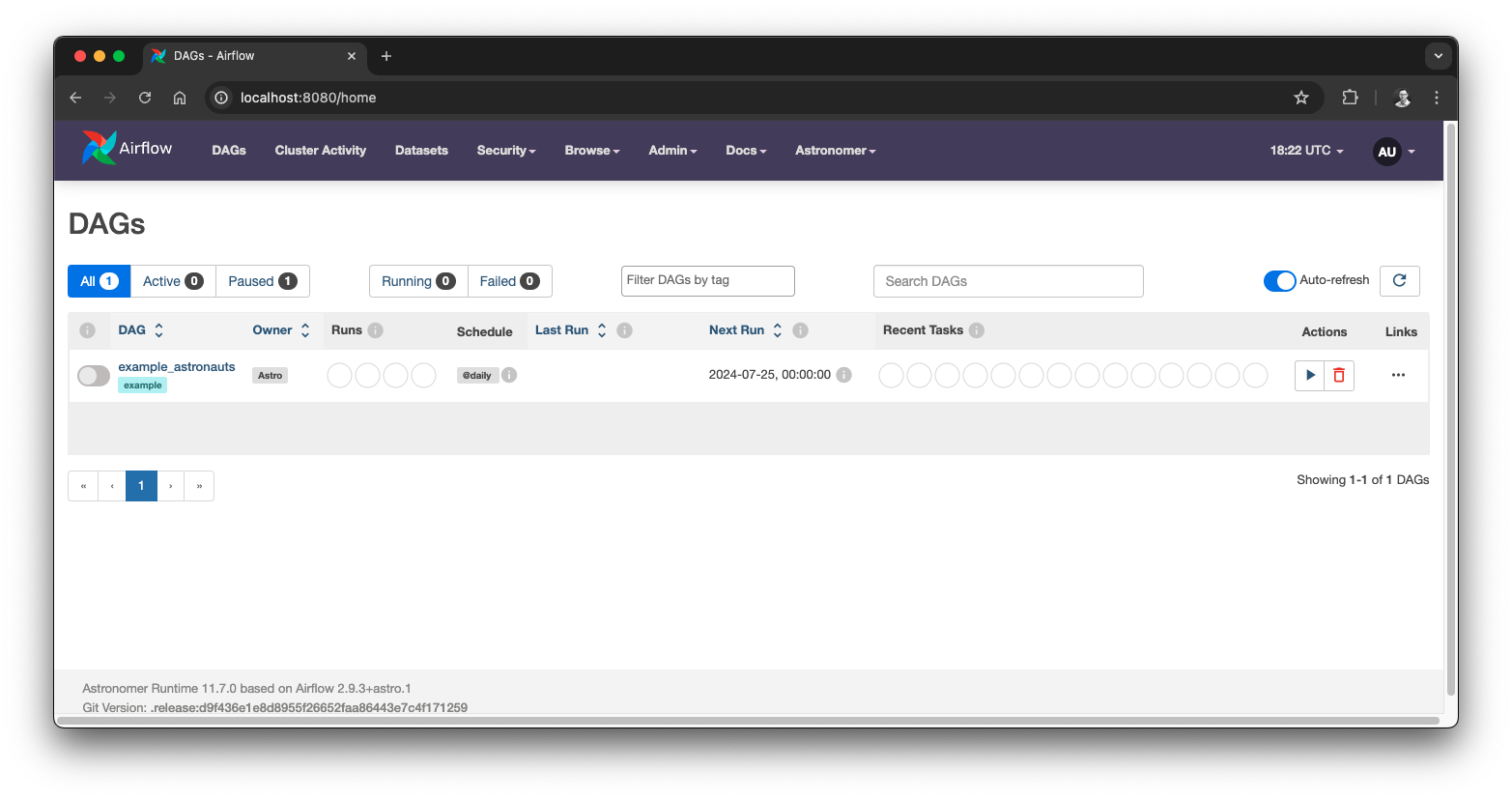Switch to Cluster Activity view
The width and height of the screenshot is (1512, 799).
tap(320, 150)
